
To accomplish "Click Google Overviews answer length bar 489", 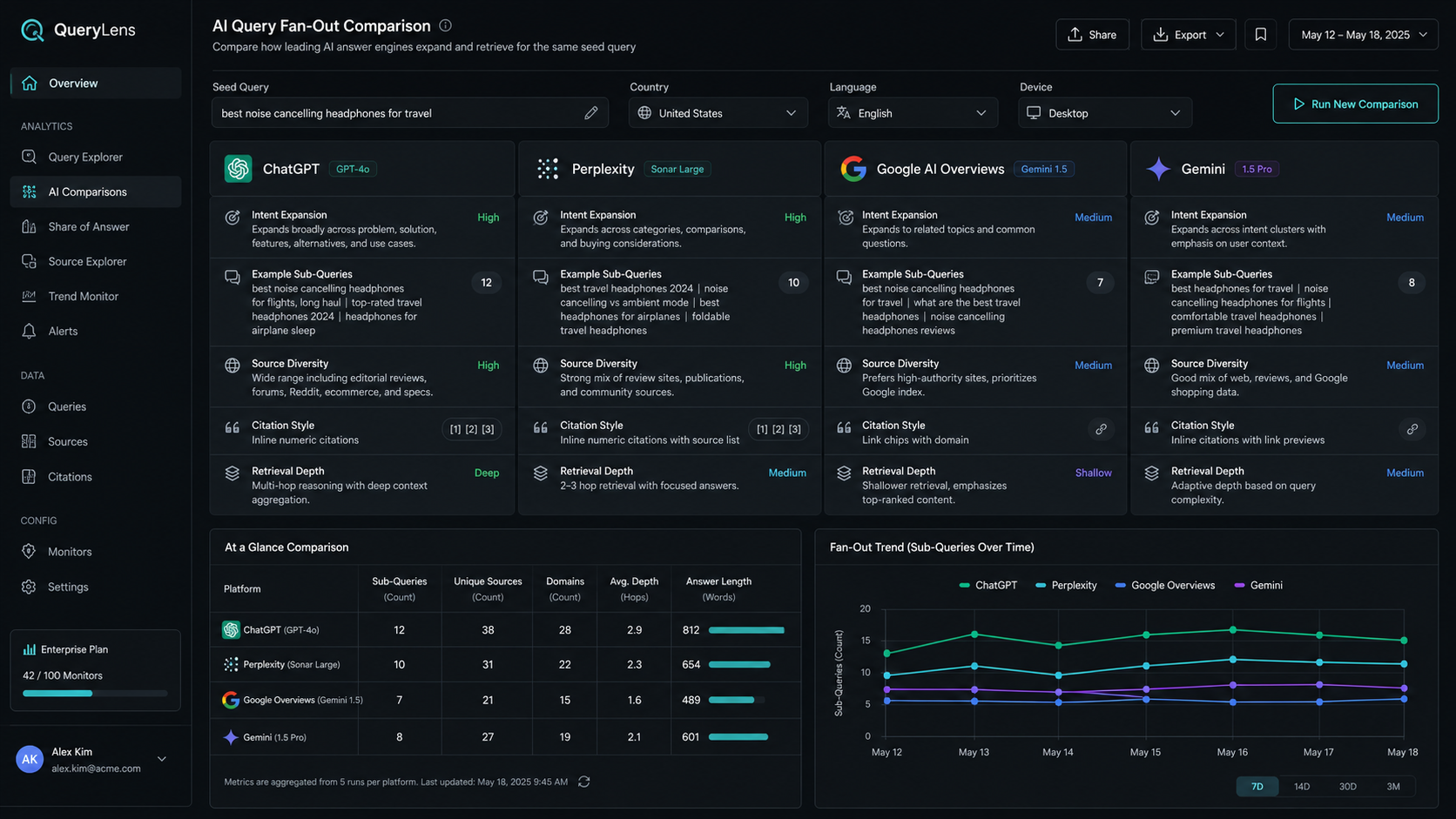I will point(737,700).
